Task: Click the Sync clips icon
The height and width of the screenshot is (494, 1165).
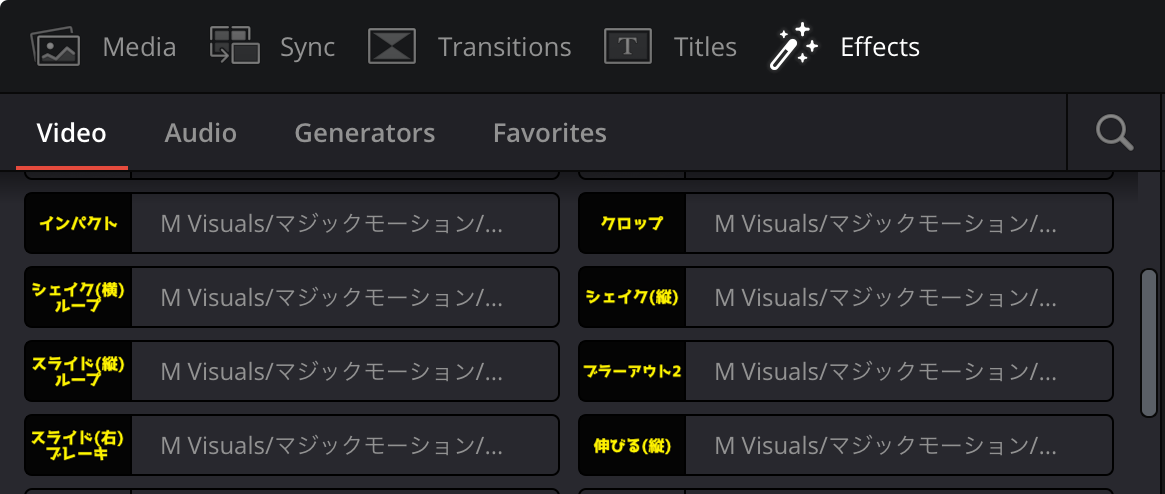Action: click(235, 45)
